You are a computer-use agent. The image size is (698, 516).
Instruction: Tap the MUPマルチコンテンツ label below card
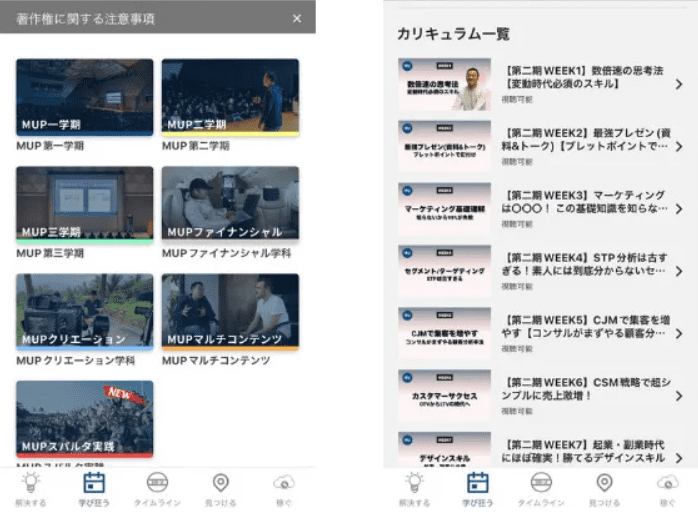216,361
